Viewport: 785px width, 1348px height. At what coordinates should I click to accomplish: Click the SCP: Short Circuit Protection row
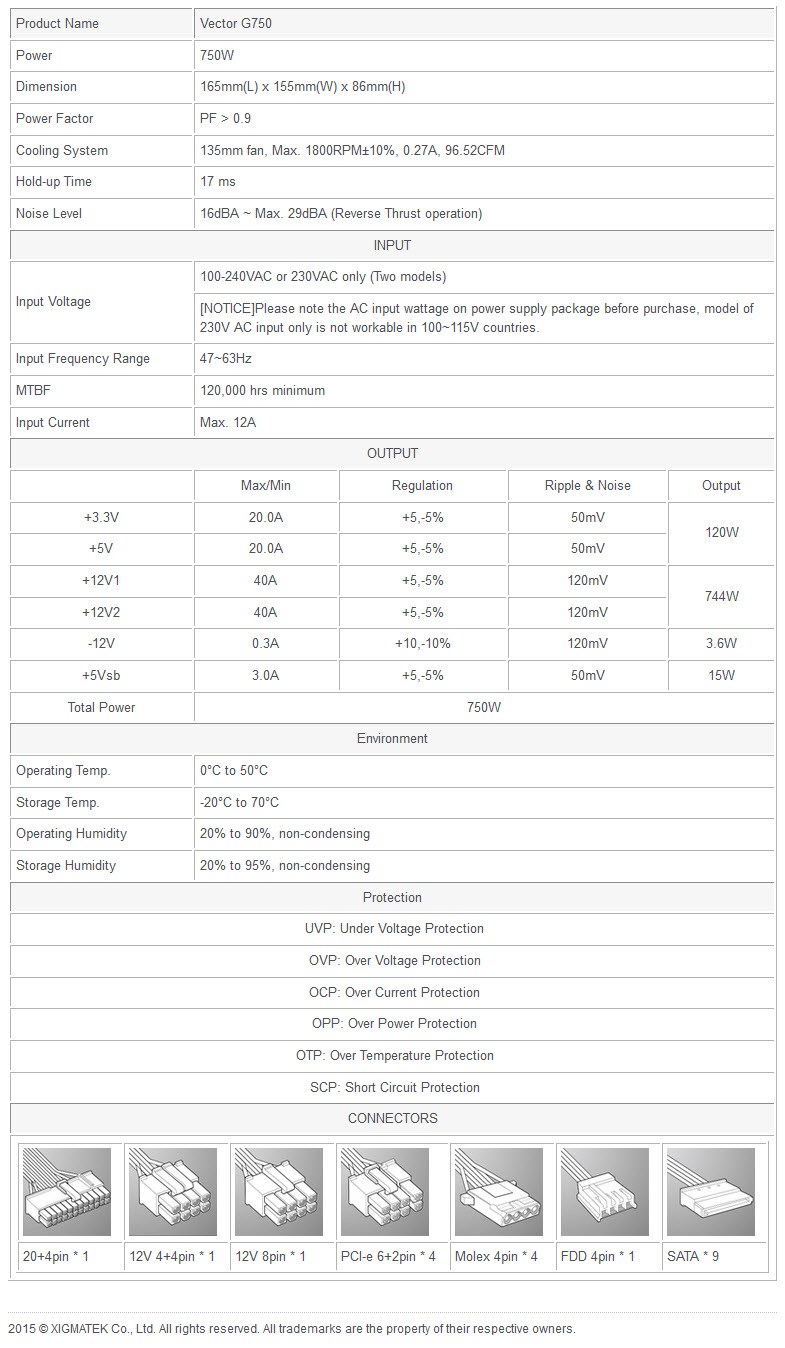click(x=394, y=1088)
